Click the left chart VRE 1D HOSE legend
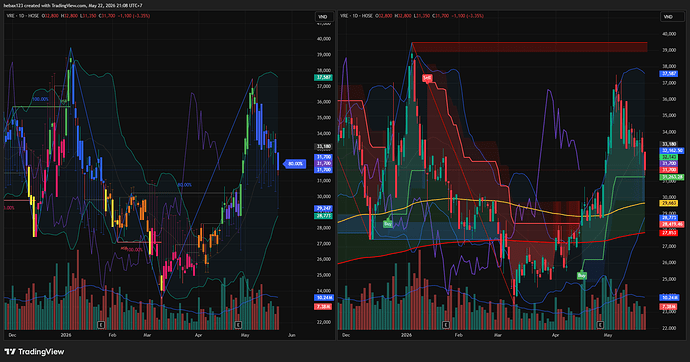This screenshot has width=690, height=362. pos(23,16)
